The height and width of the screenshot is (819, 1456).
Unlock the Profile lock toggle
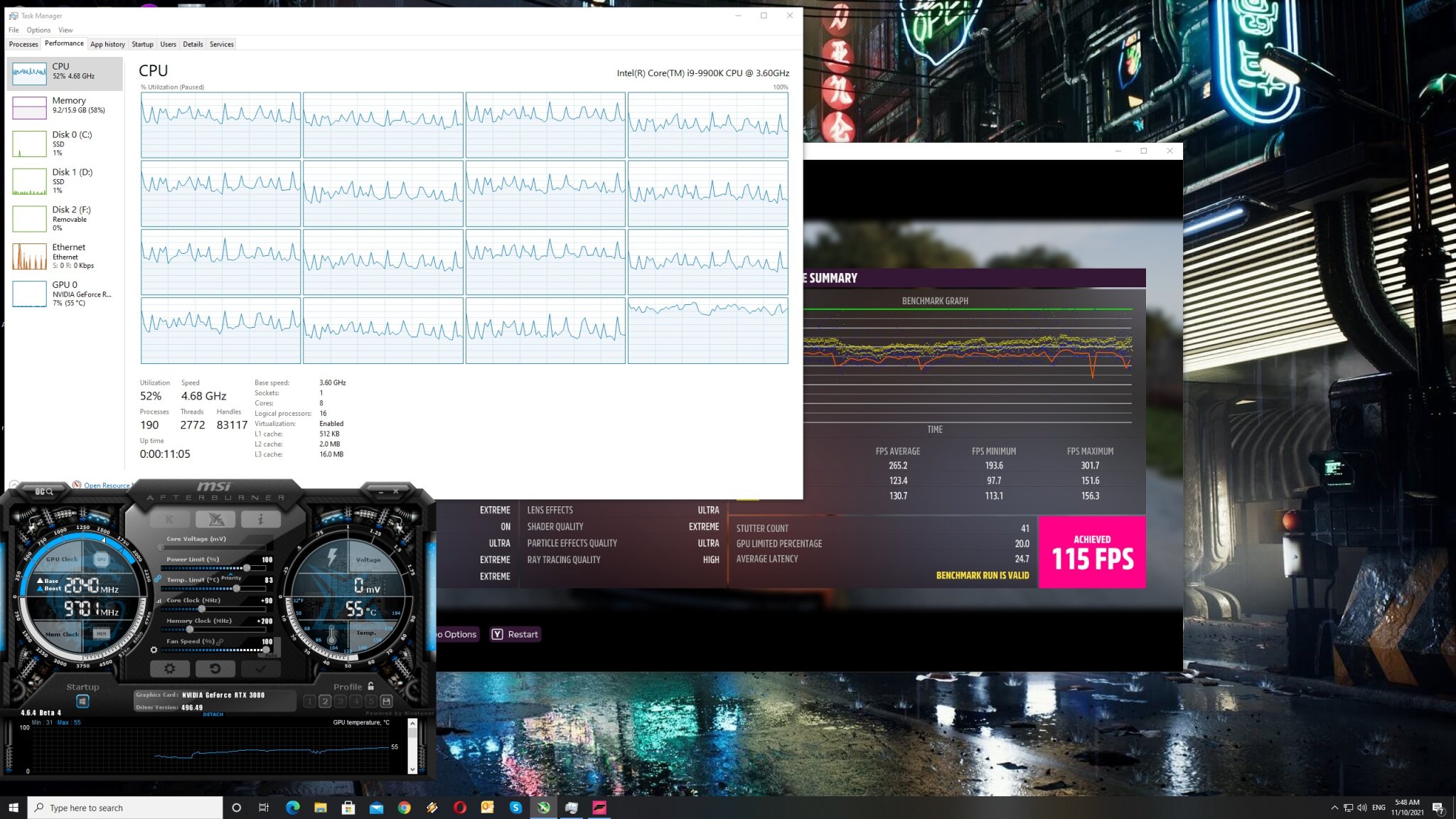click(370, 687)
